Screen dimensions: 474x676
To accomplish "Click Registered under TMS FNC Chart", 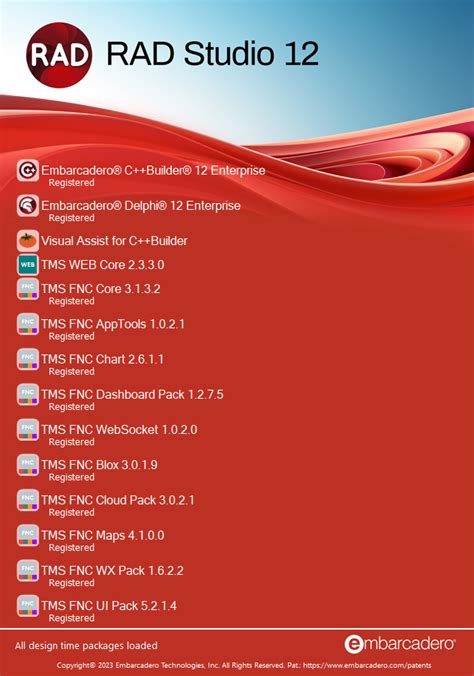I will point(72,372).
